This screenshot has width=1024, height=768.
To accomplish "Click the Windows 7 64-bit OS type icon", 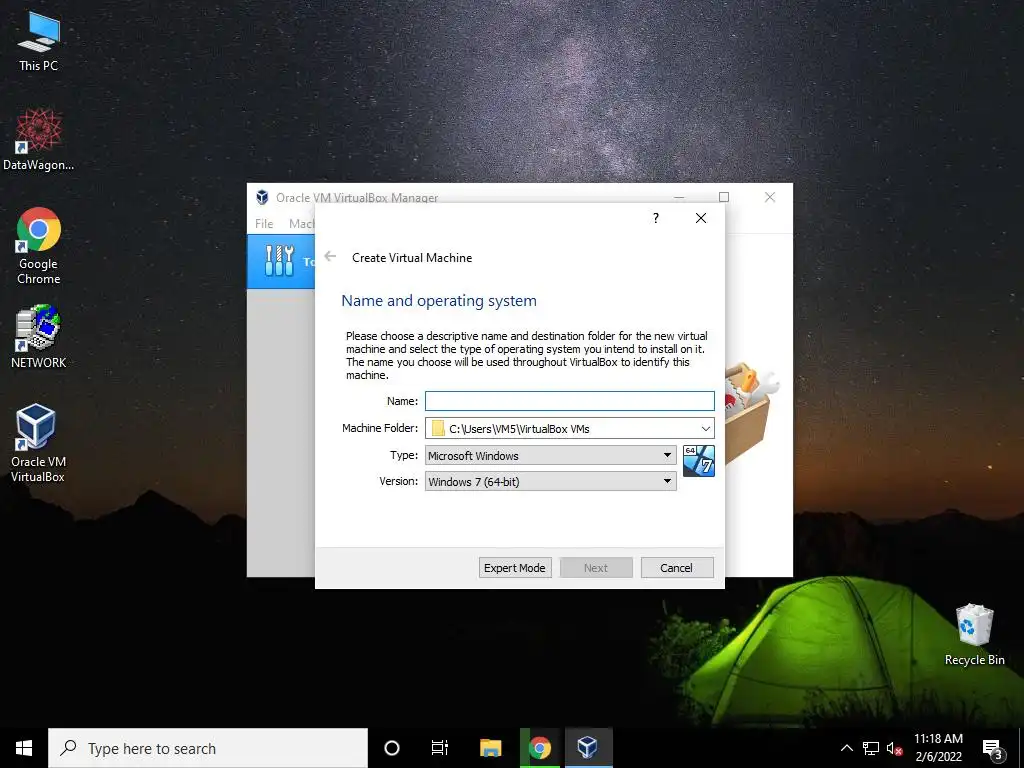I will (x=699, y=460).
